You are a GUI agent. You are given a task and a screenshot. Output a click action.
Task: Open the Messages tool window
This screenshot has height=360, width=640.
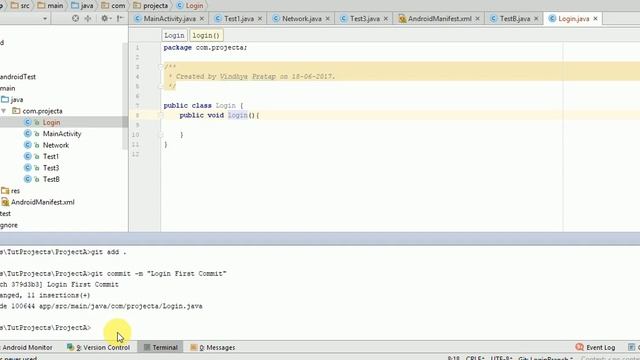(x=213, y=348)
